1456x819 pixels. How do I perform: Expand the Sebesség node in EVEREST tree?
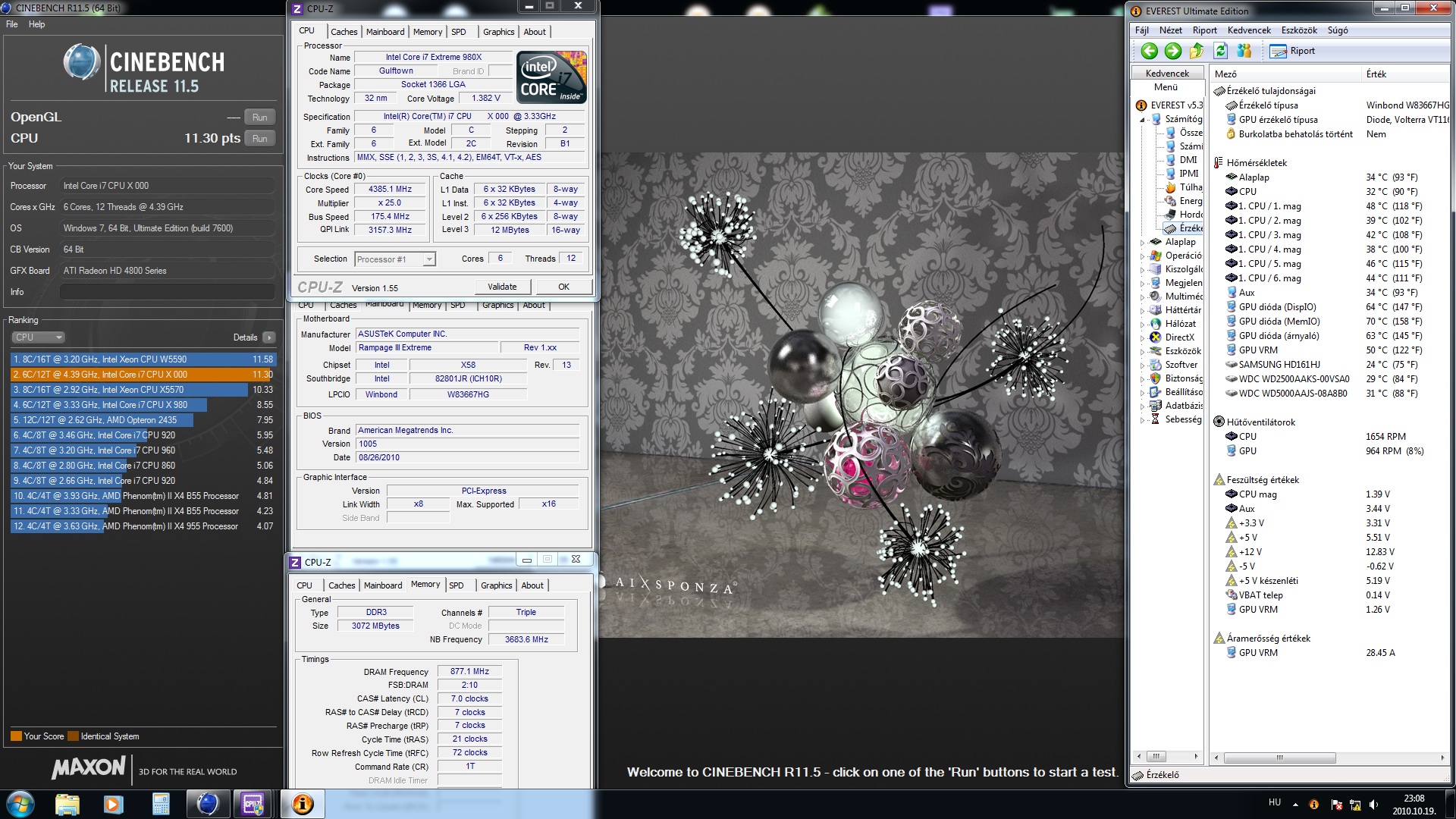pos(1142,420)
